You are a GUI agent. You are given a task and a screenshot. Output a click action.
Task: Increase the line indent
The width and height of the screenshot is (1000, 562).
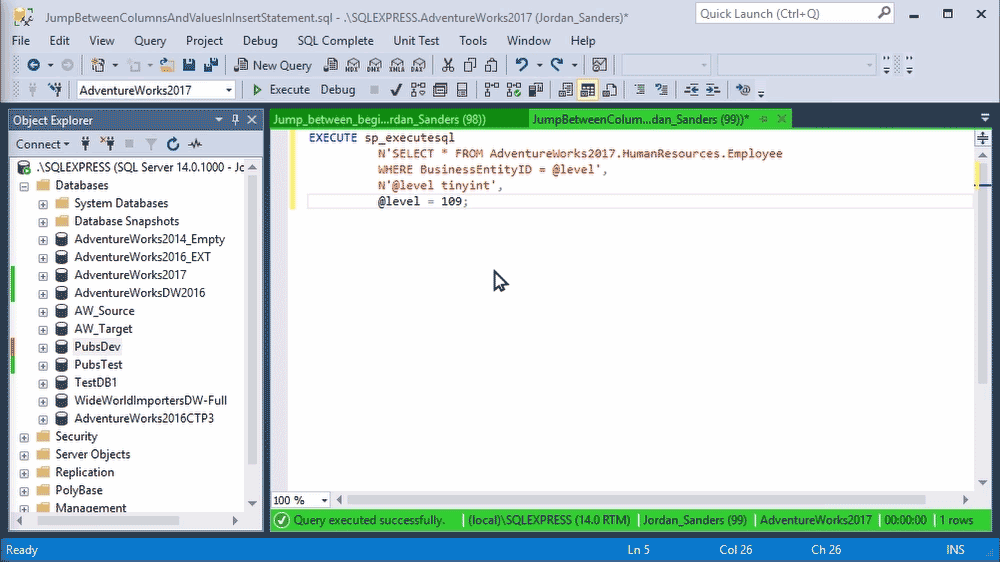713,90
